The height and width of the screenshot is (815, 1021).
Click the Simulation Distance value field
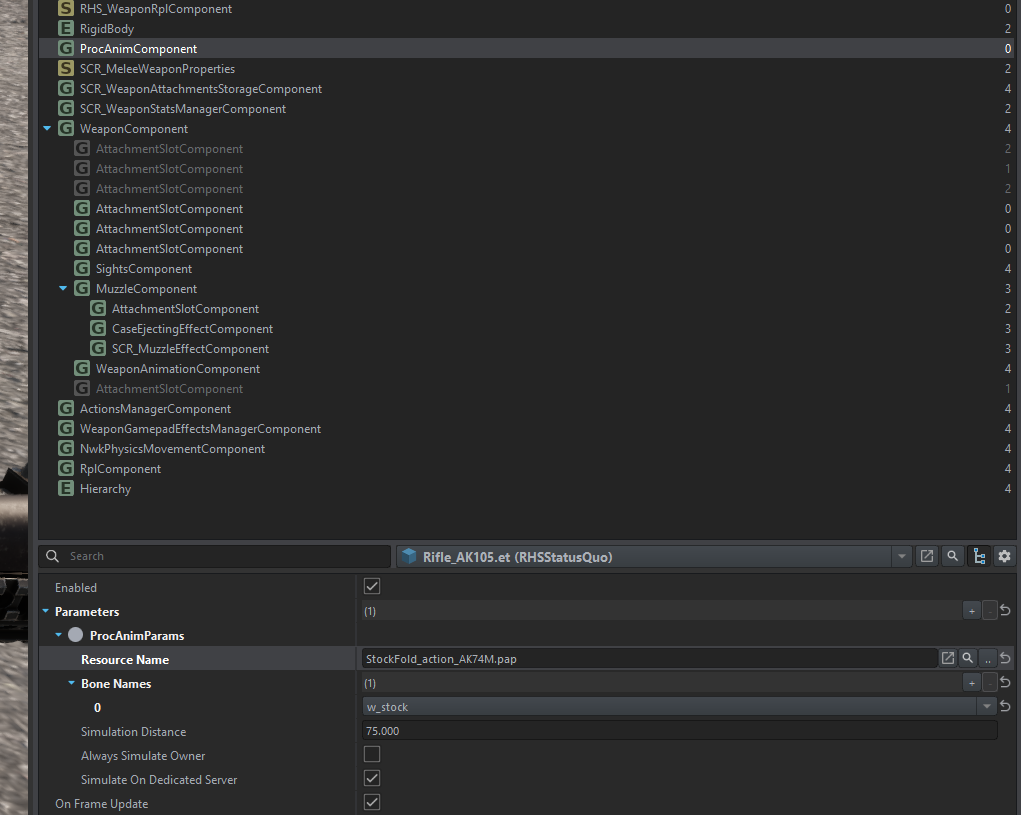[x=680, y=731]
